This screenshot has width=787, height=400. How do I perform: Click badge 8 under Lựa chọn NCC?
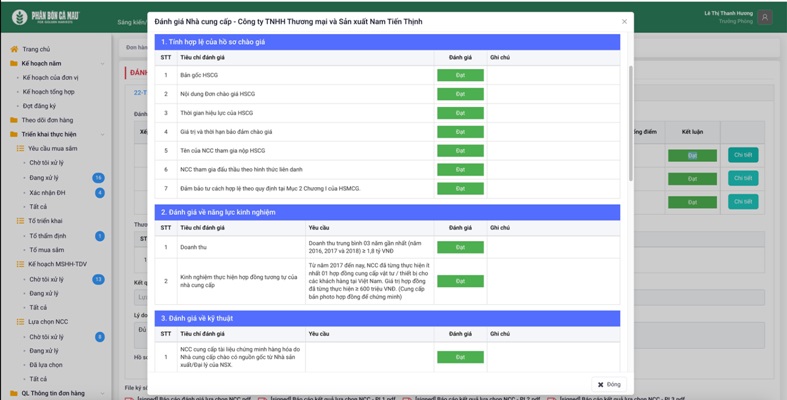[100, 337]
